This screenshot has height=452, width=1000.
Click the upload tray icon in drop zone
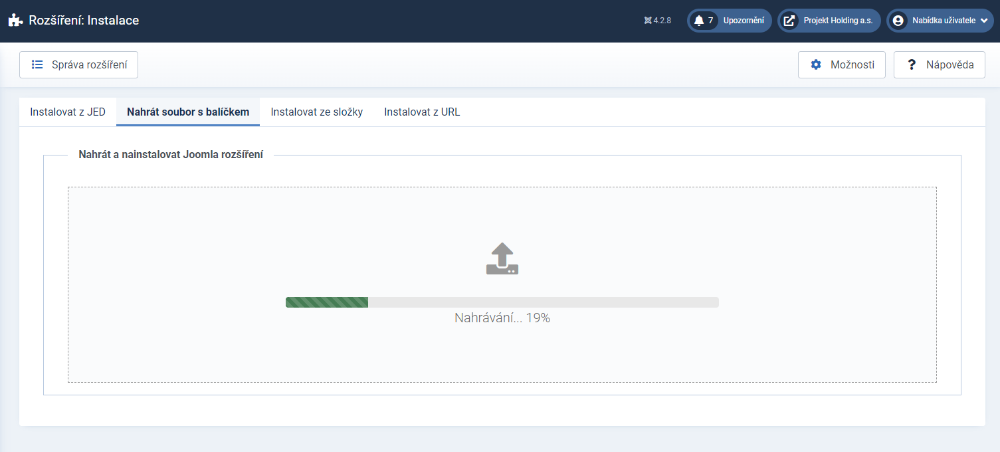coord(502,259)
